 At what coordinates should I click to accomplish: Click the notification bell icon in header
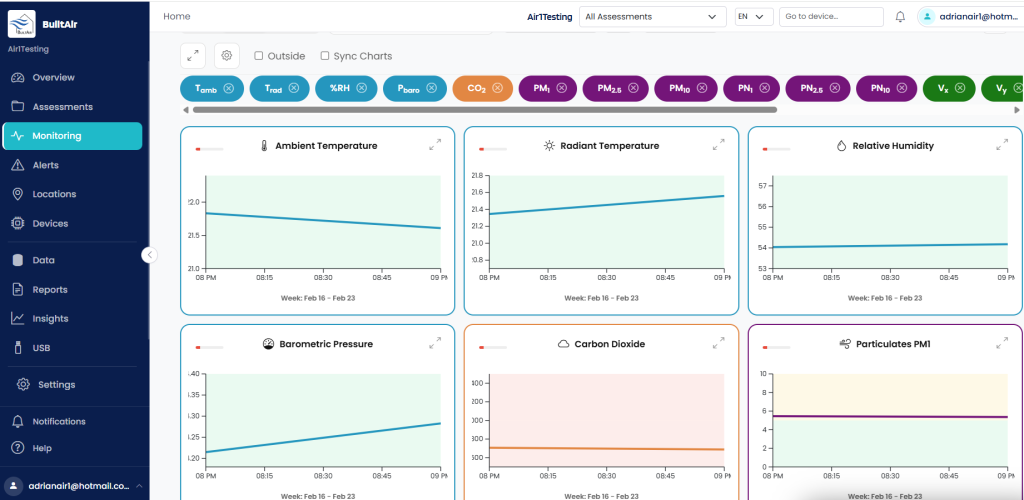[x=900, y=17]
